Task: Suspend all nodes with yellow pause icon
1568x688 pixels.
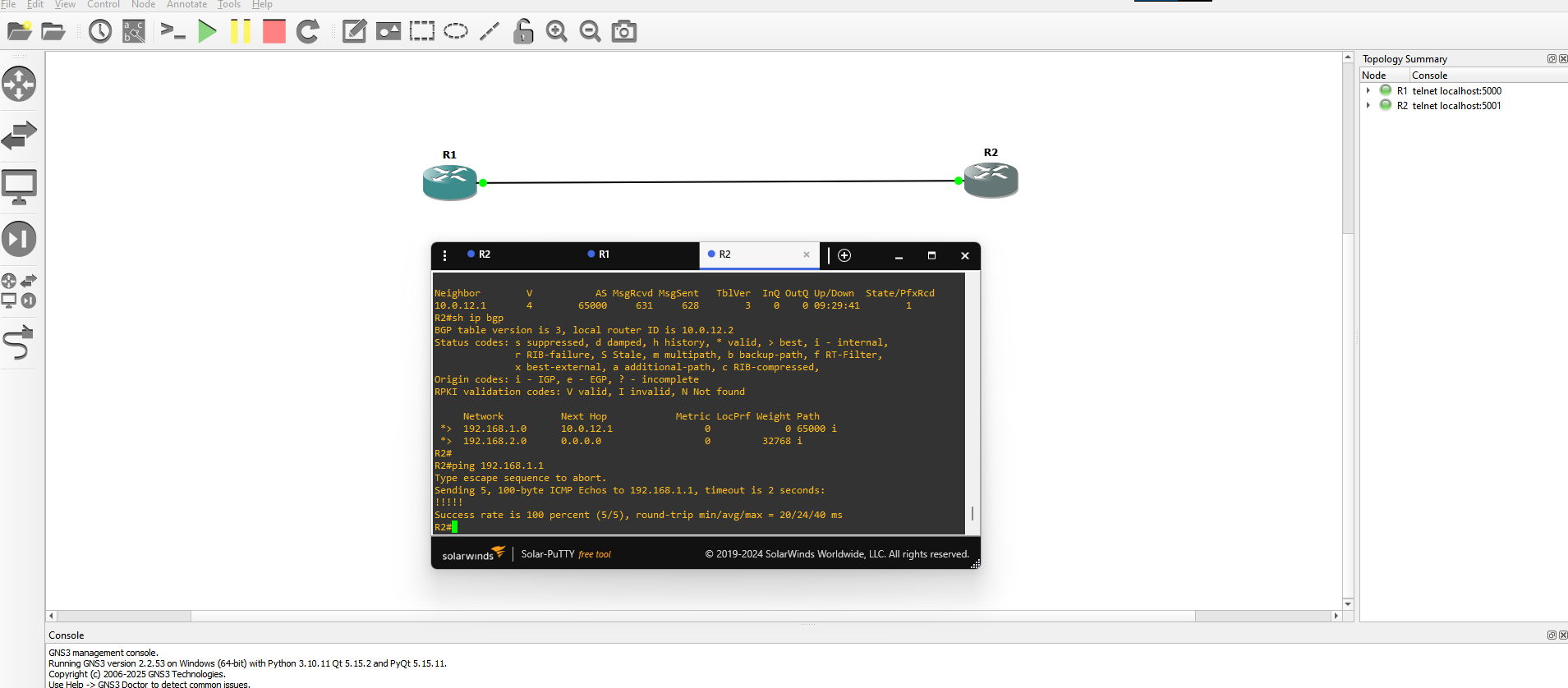Action: 241,31
